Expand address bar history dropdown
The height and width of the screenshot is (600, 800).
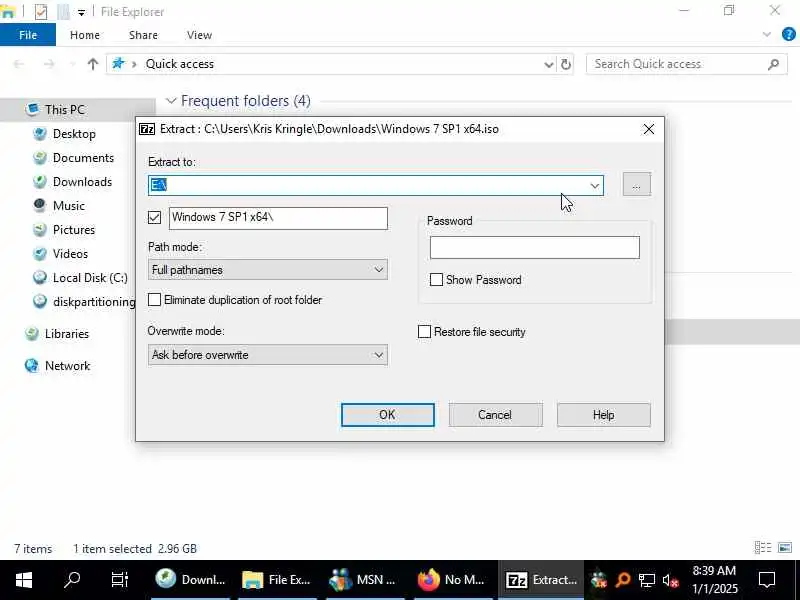coord(548,65)
